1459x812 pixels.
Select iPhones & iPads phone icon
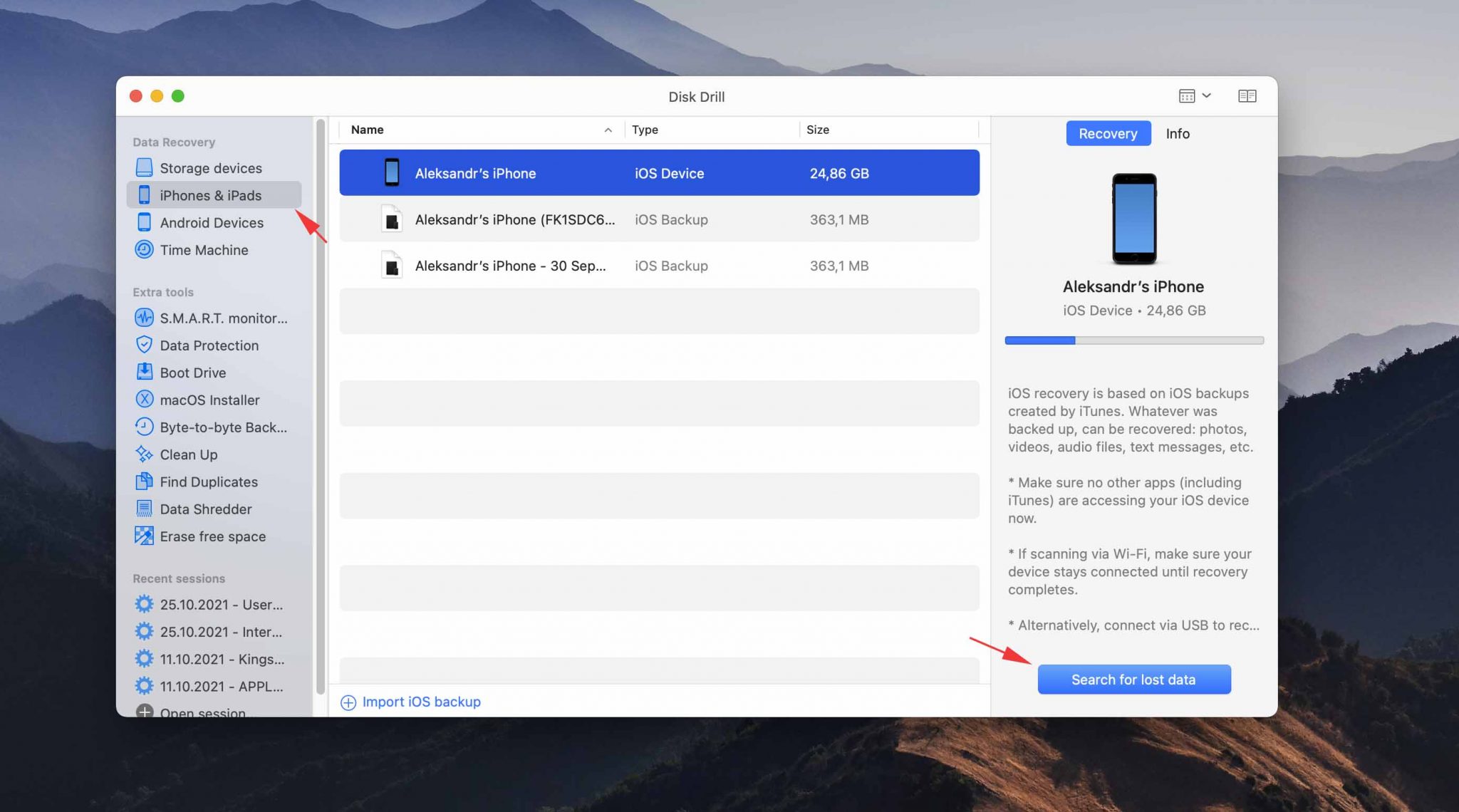[x=144, y=194]
